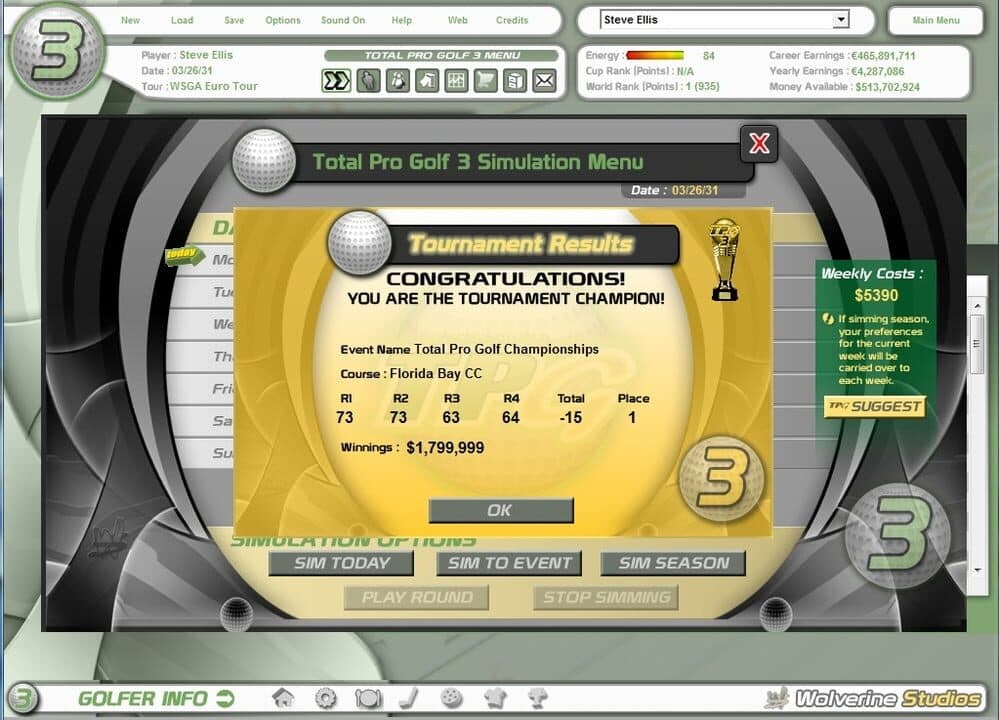Screen dimensions: 999x720
Task: Click the Play Round button
Action: [417, 598]
